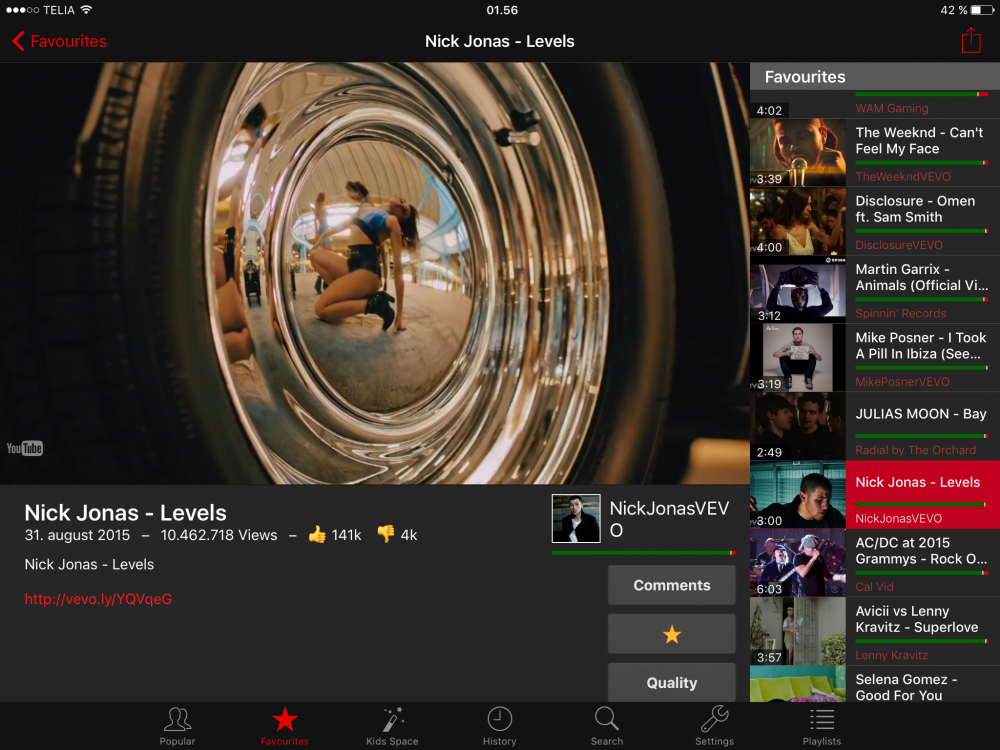This screenshot has height=750, width=1000.
Task: Select 'Avicii vs Lenny Kravitz - Superlove' title
Action: [916, 619]
